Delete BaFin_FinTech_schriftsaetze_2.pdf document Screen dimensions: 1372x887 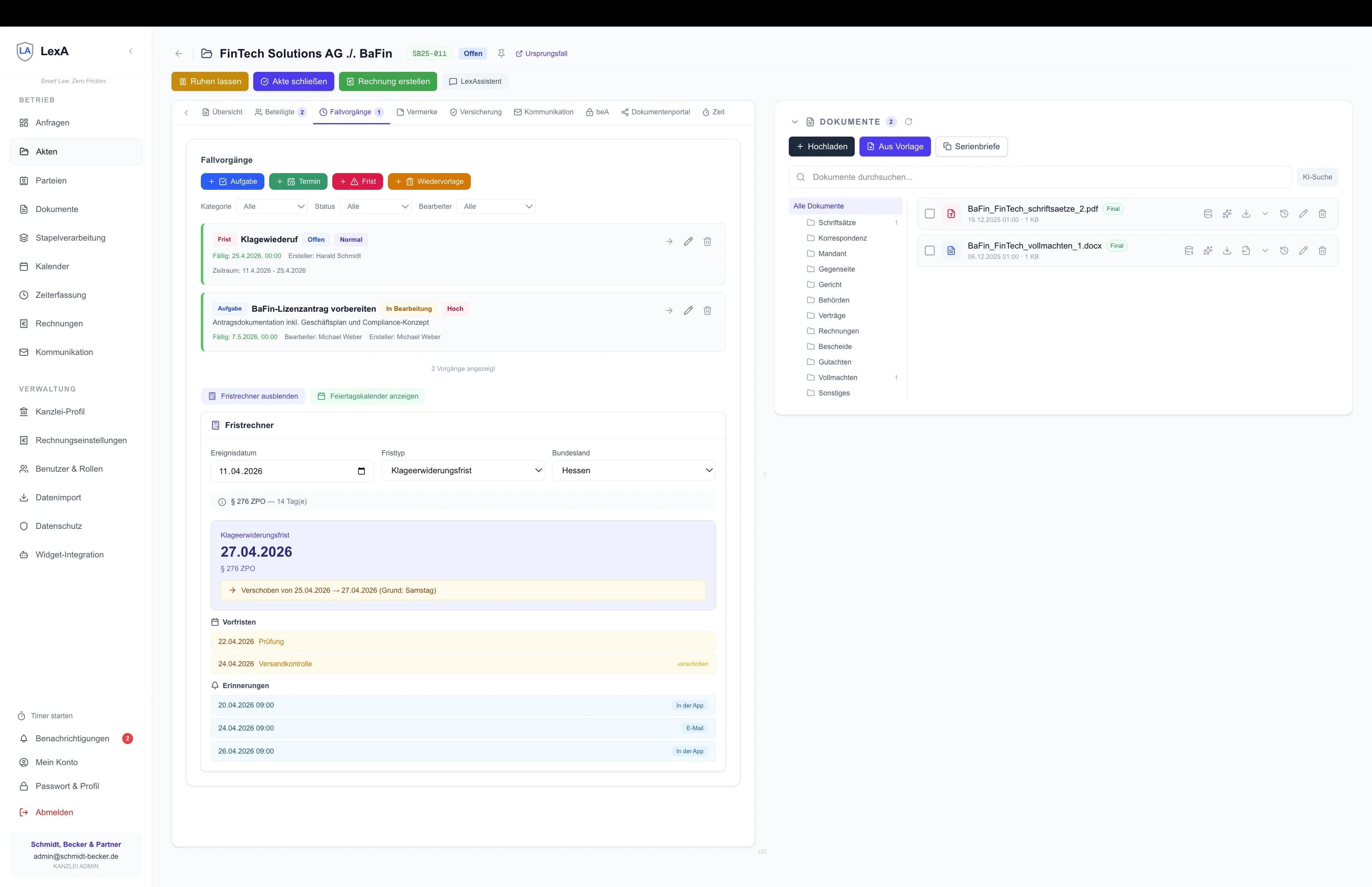(1322, 214)
